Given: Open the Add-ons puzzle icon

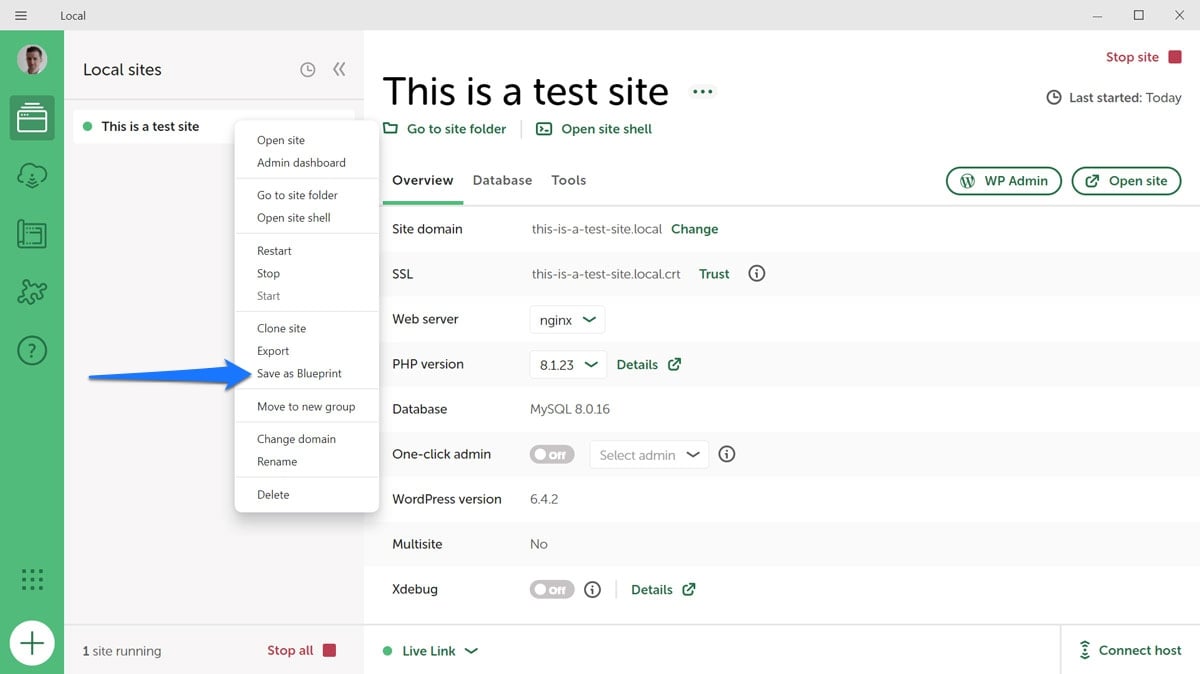Looking at the screenshot, I should point(32,292).
